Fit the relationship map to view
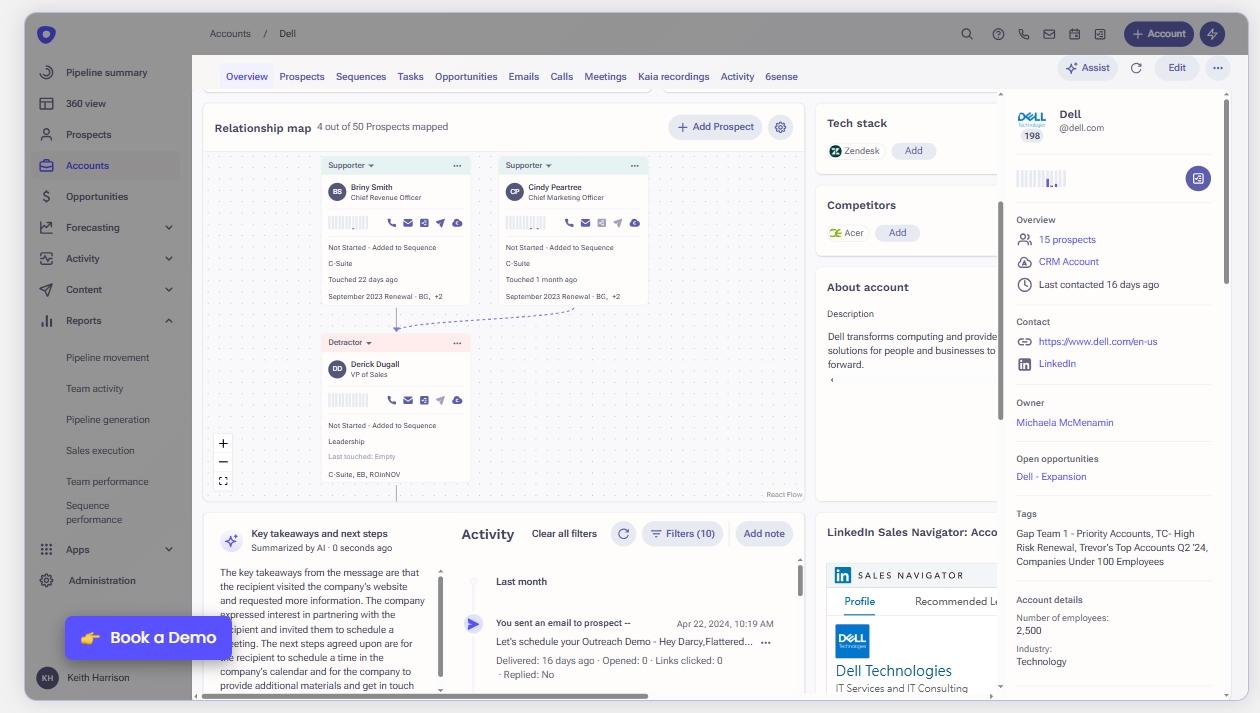Image resolution: width=1260 pixels, height=713 pixels. pyautogui.click(x=223, y=481)
